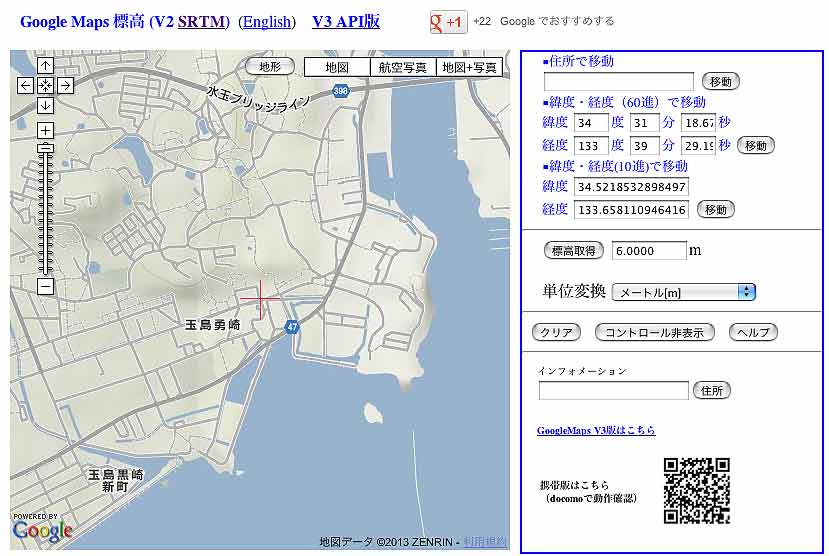
Task: Click the route 47 shield on map
Action: tap(292, 327)
